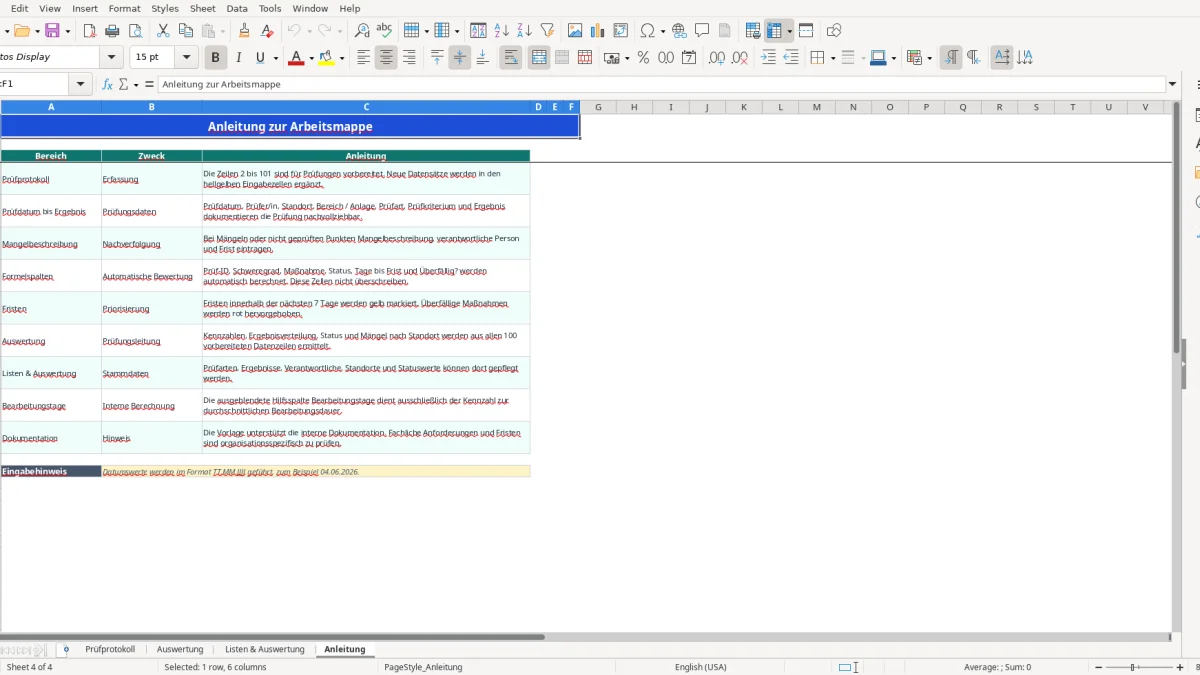This screenshot has height=675, width=1200.
Task: Add a decimal place
Action: click(717, 58)
